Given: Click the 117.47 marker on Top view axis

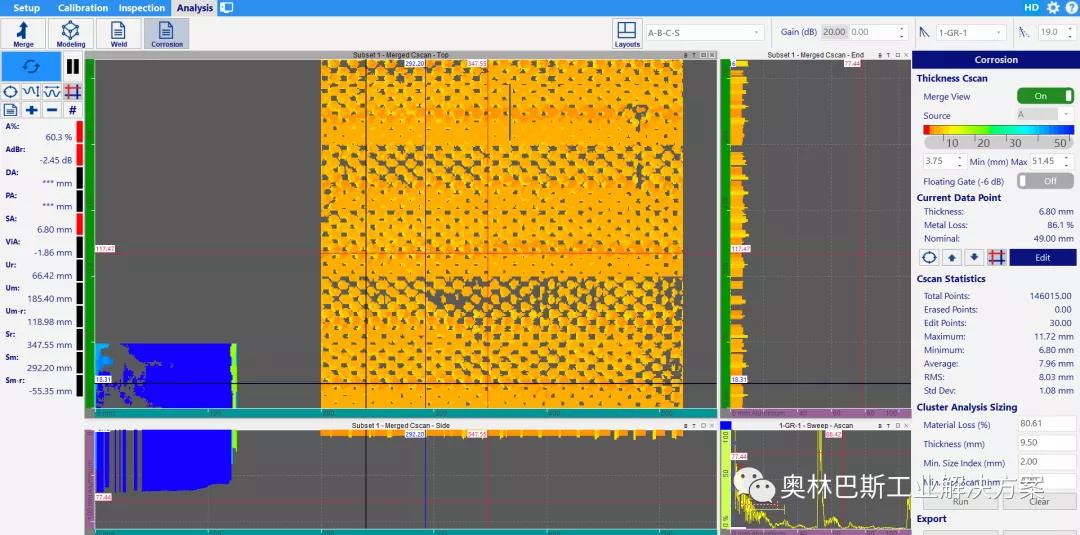Looking at the screenshot, I should (x=105, y=249).
